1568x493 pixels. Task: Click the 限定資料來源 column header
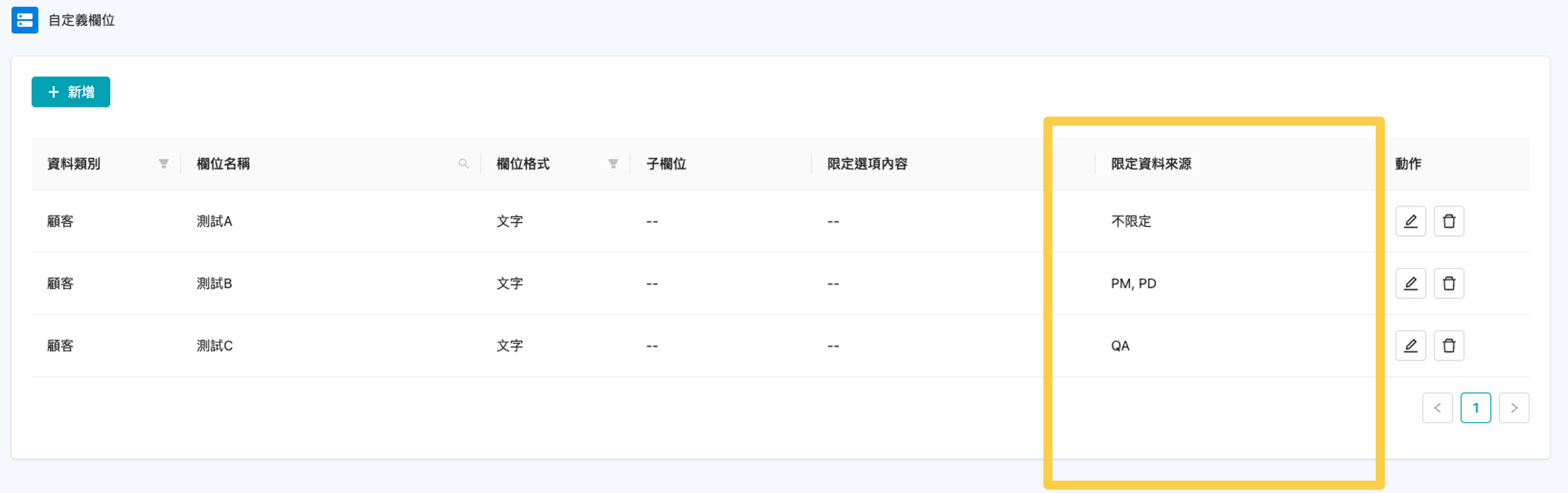1151,164
